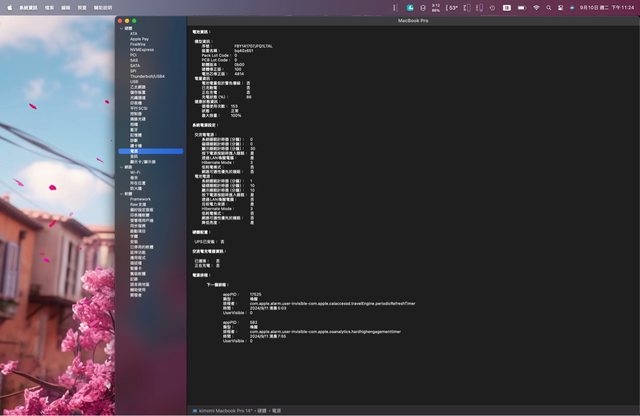Screen dimensions: 640x416
Task: Select Thunderbolt/USB4 in the sidebar
Action: point(147,76)
